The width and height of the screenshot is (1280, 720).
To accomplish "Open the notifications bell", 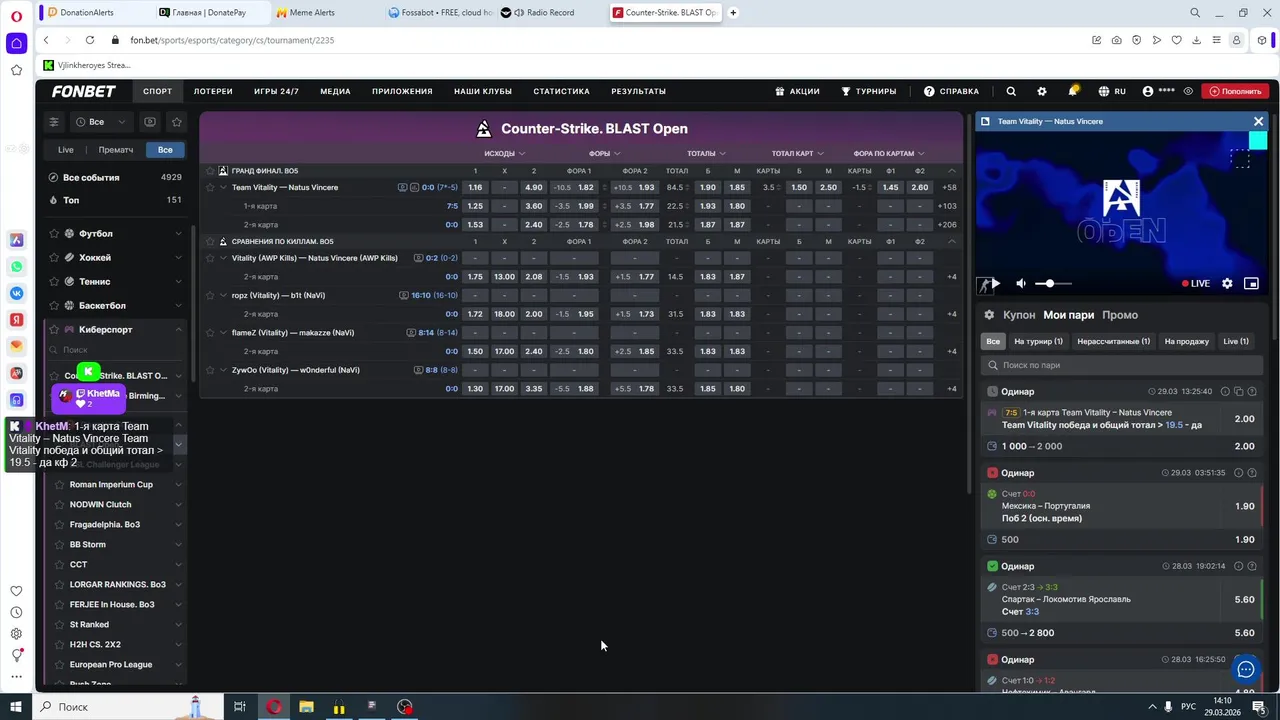I will tap(1073, 91).
